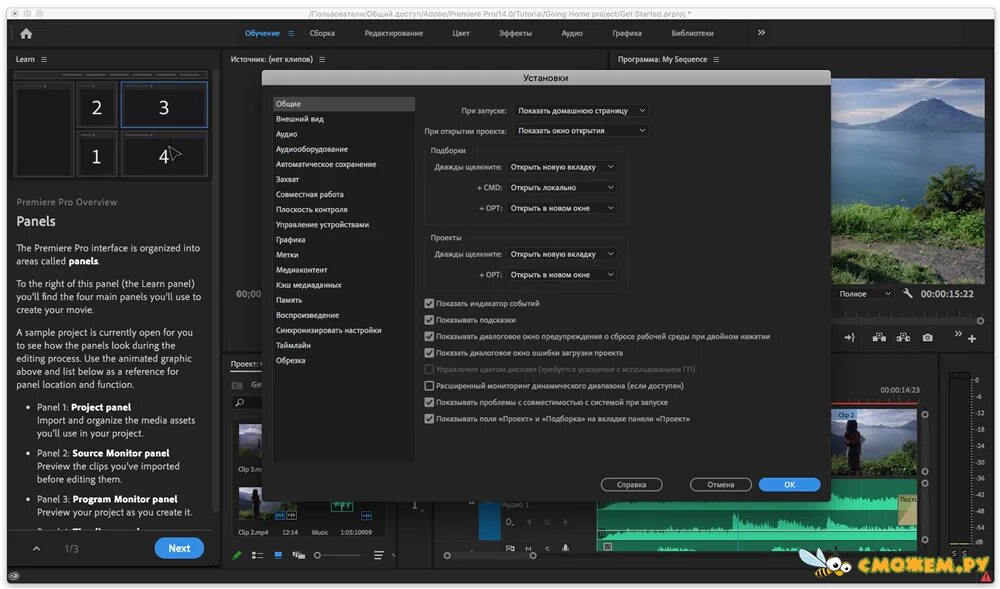Viewport: 1000px width, 589px height.
Task: Select the Export Frame camera icon
Action: 927,337
